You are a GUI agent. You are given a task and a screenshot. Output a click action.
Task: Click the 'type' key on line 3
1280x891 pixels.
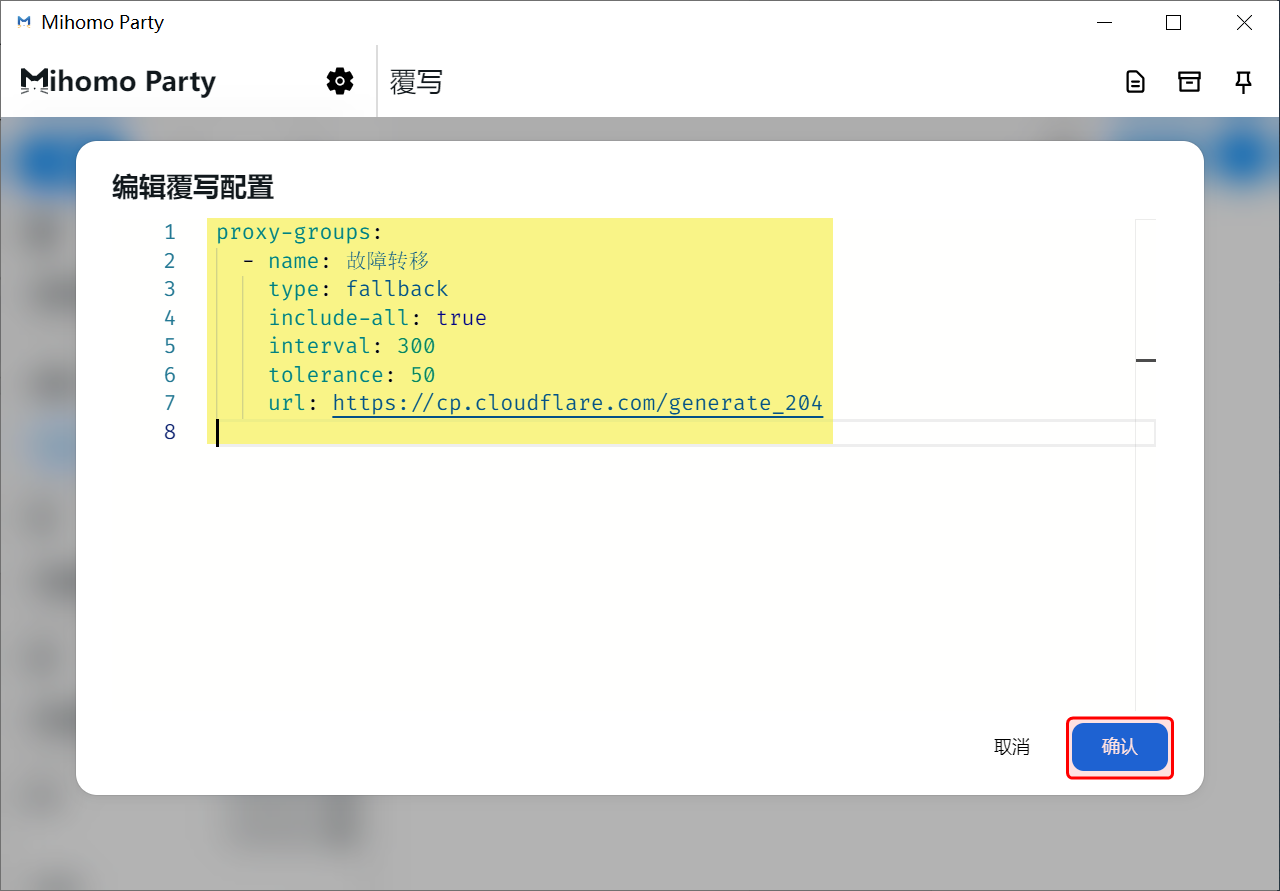(293, 289)
